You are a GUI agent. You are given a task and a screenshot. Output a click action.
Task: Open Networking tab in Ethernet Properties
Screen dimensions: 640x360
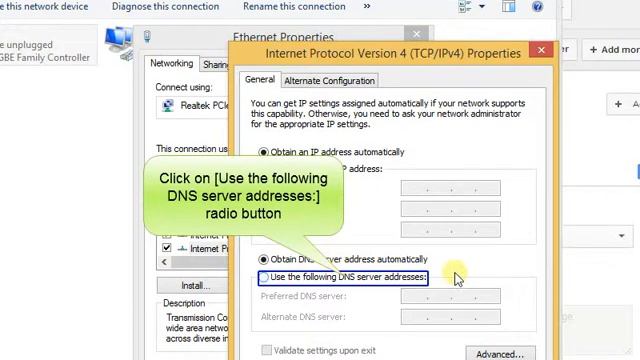point(171,63)
